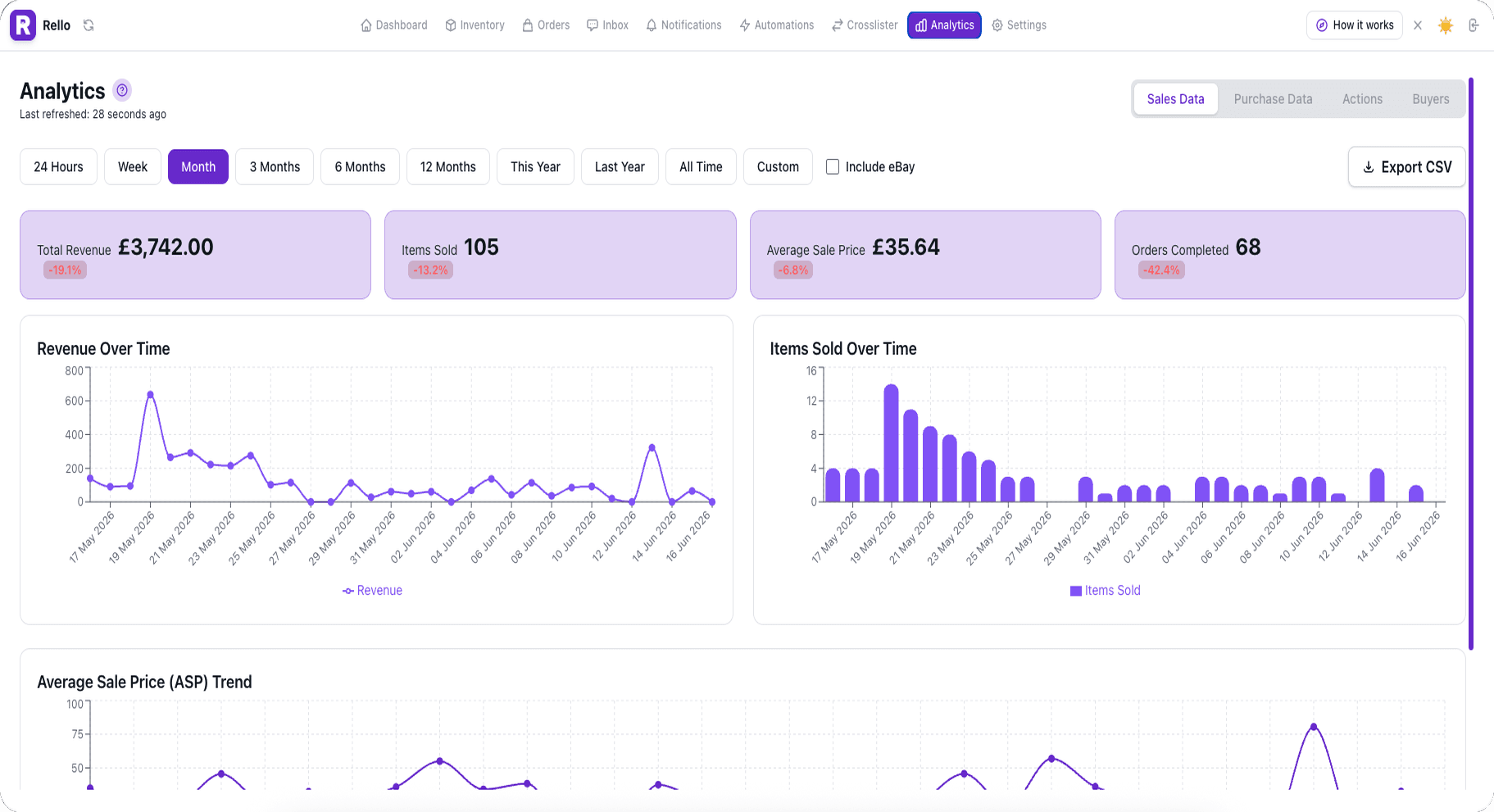Toggle light theme sun icon
This screenshot has width=1494, height=812.
click(1446, 25)
